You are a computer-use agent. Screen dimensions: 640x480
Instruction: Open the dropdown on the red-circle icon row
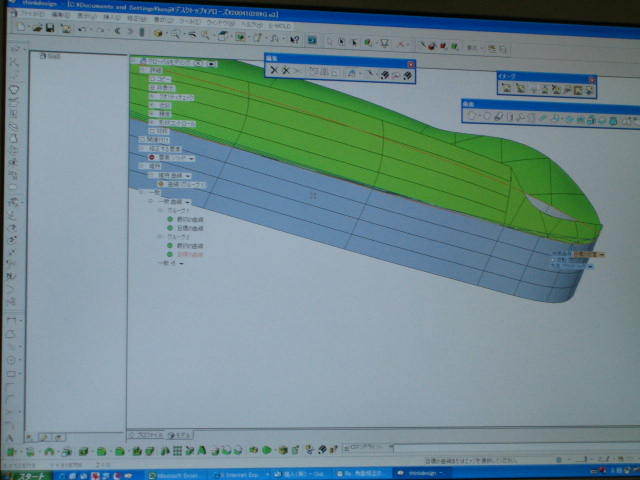click(x=191, y=158)
